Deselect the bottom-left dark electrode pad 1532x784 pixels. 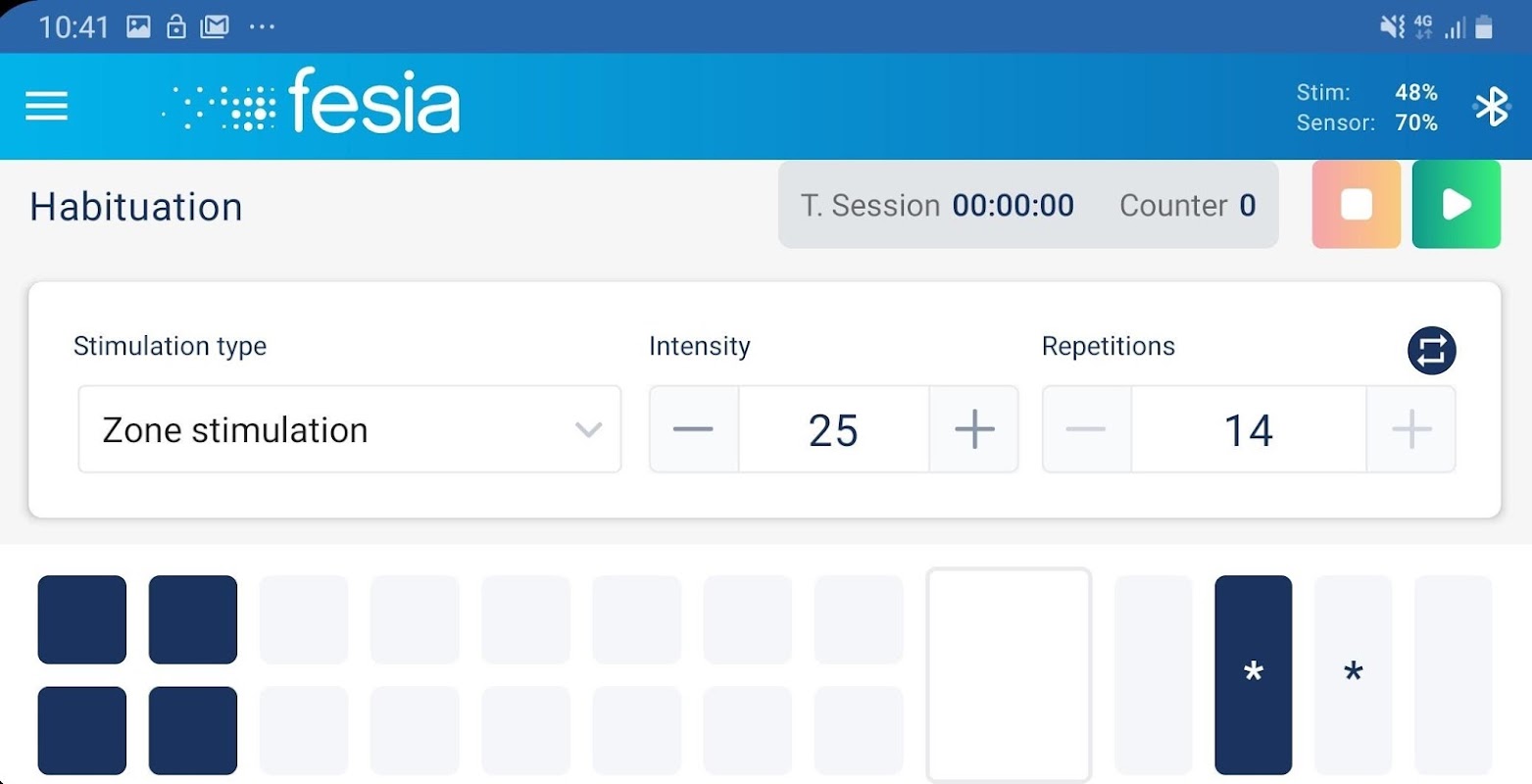pos(82,730)
